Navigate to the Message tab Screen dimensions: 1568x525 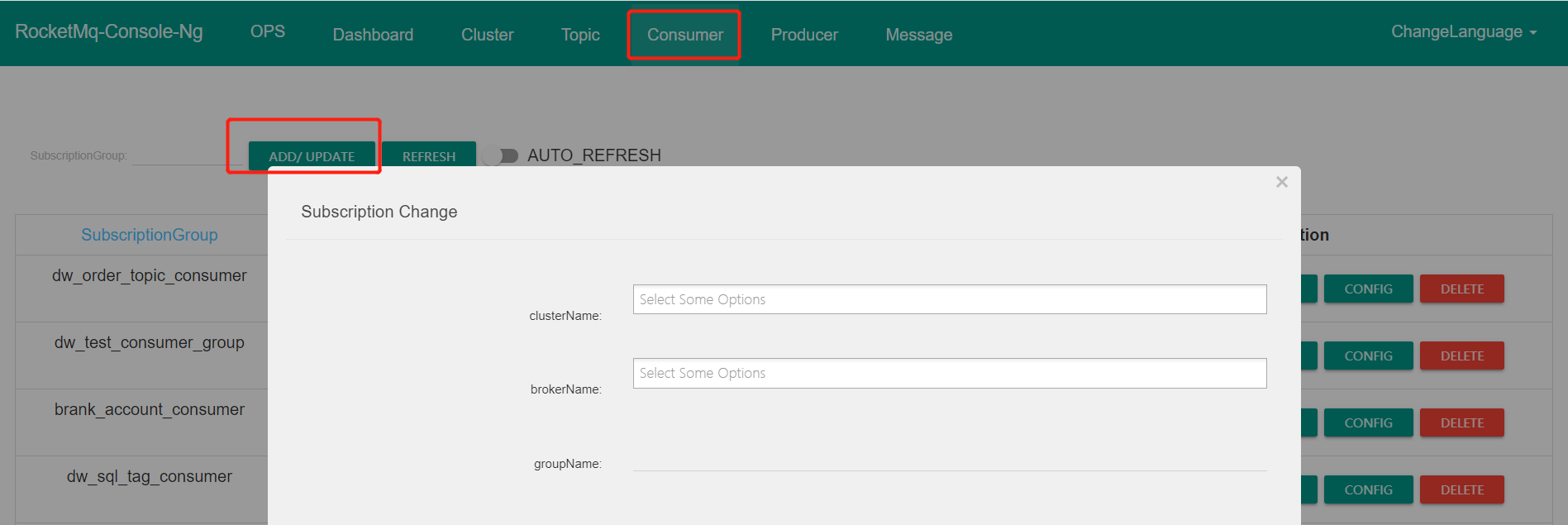pos(918,35)
